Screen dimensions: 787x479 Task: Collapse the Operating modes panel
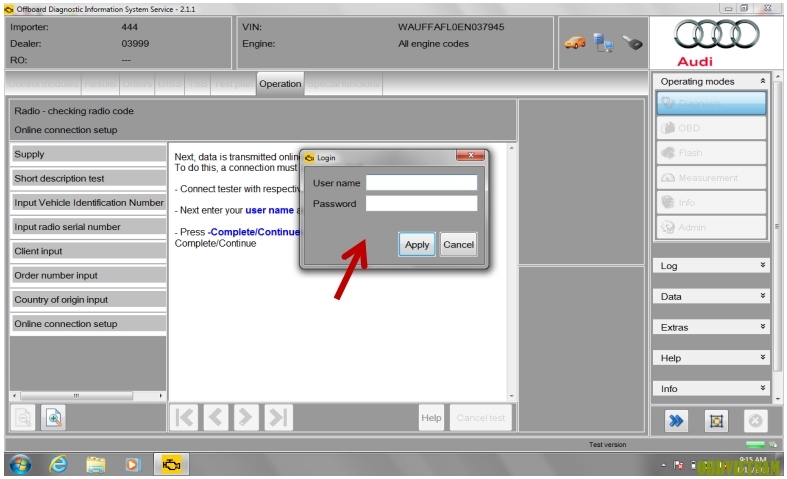762,81
